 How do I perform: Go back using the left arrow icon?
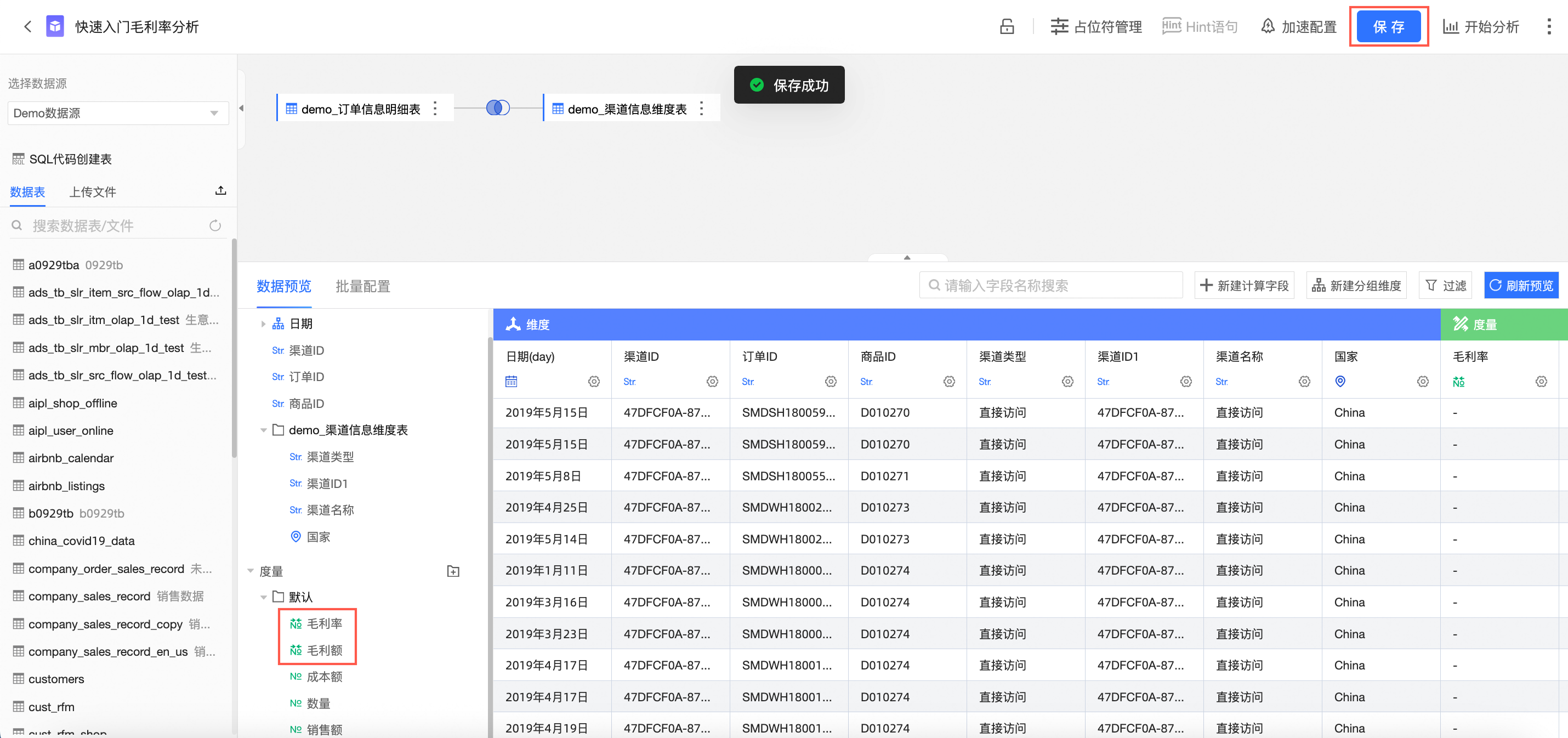(27, 26)
